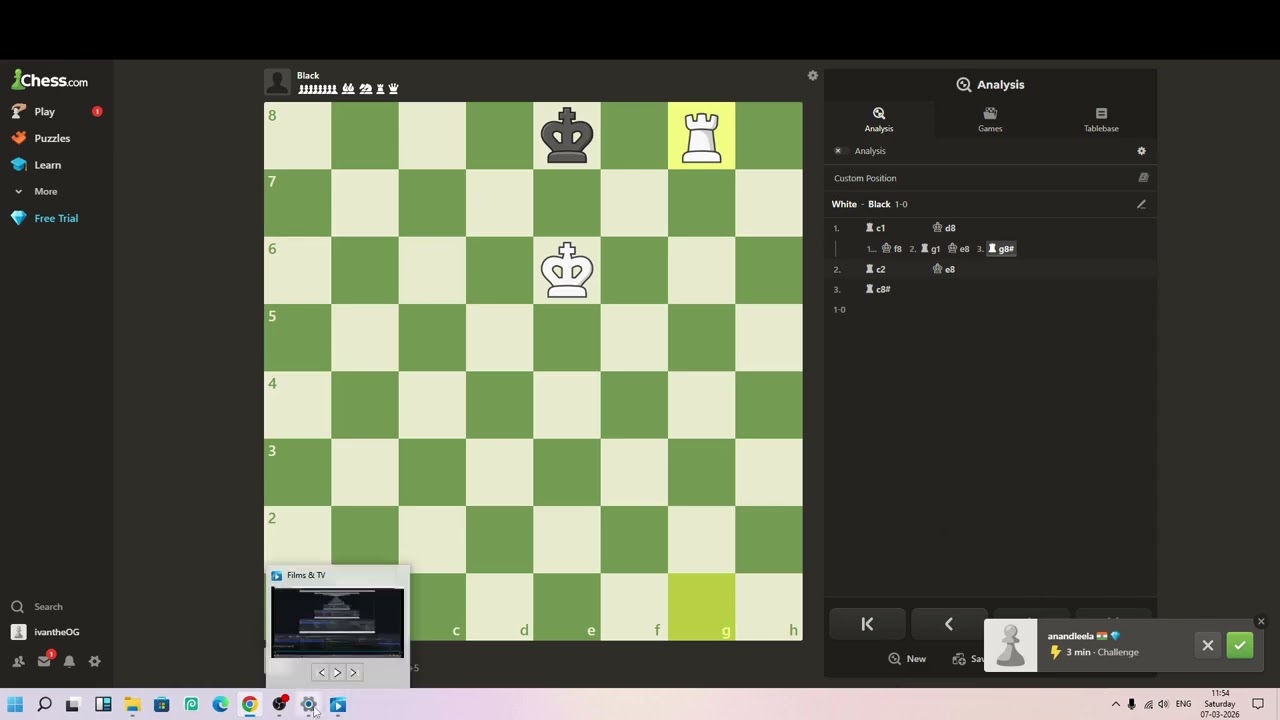The width and height of the screenshot is (1280, 720).
Task: Open Microsoft Edge from taskbar
Action: 220,705
